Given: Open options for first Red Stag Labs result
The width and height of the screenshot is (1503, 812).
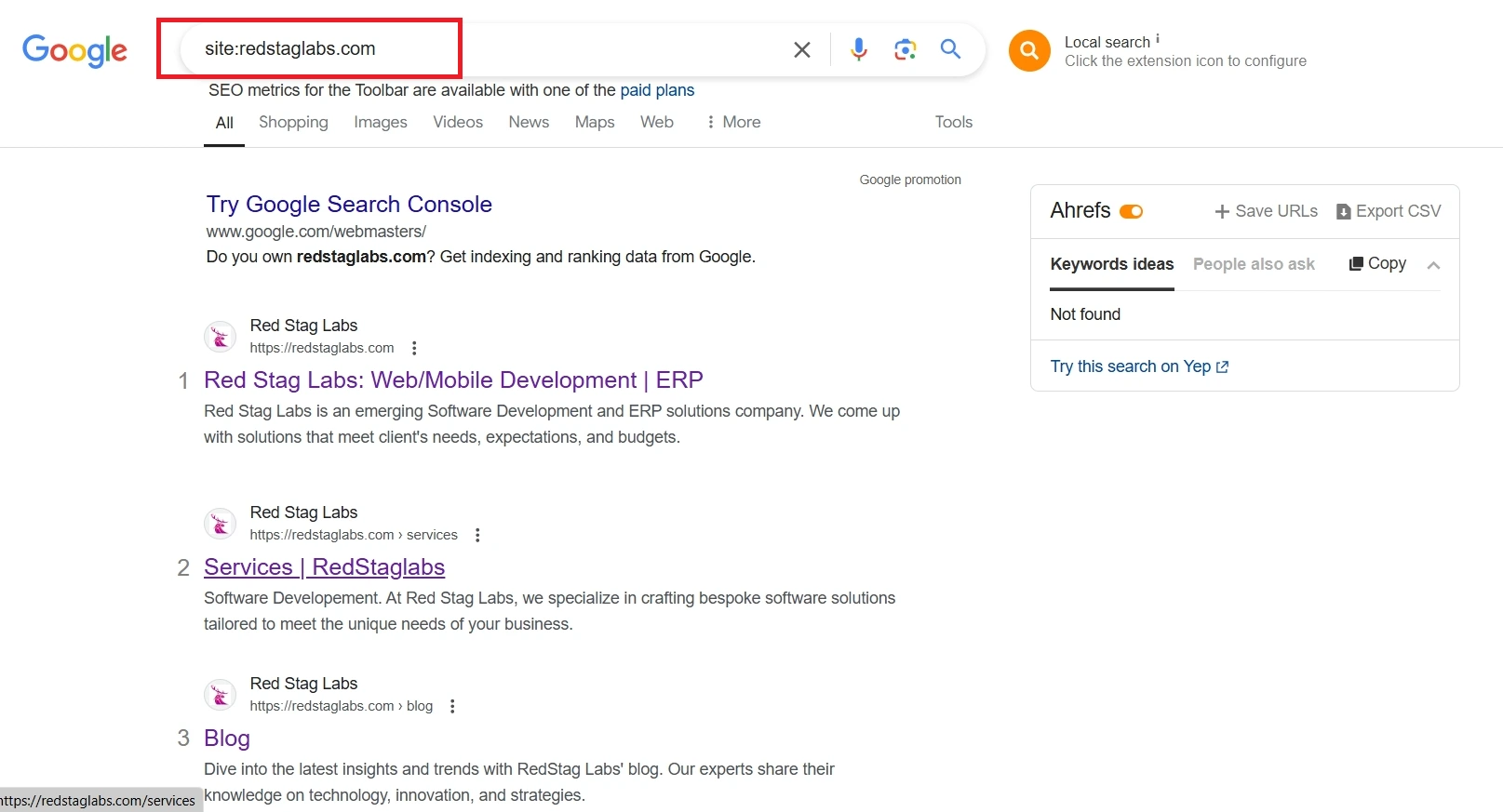Looking at the screenshot, I should point(414,348).
